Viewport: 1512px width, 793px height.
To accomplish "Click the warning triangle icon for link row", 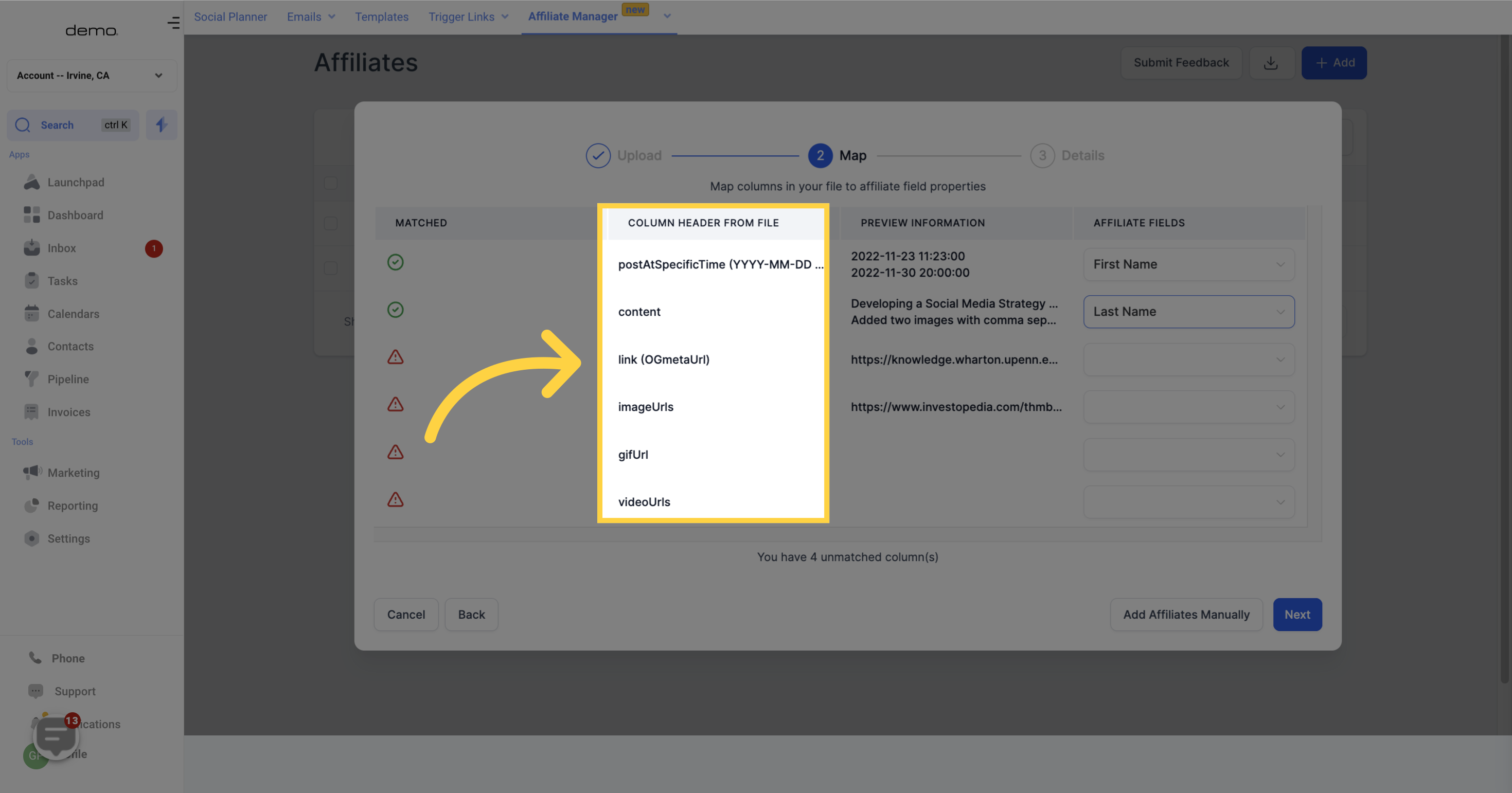I will (x=394, y=357).
